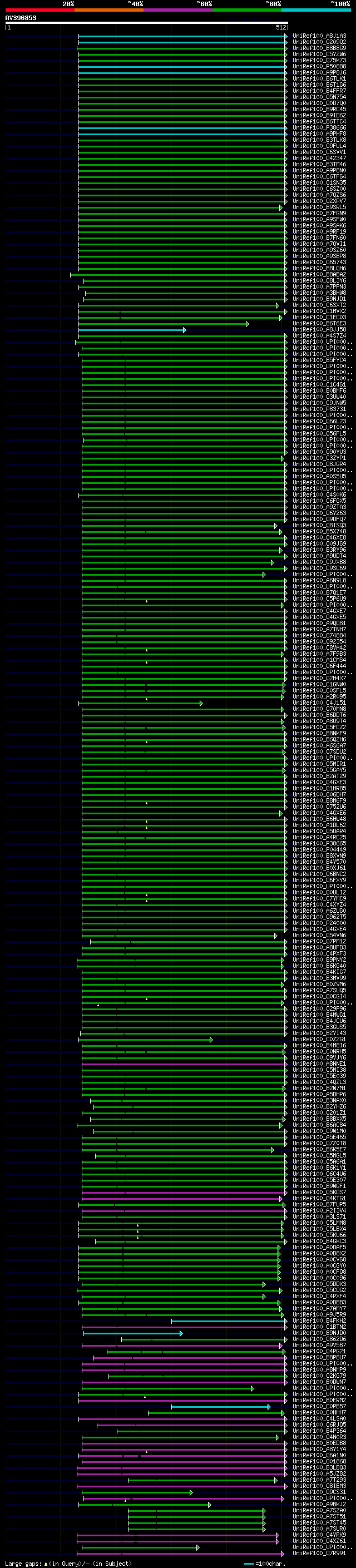
Task: Select hit label UniRef100_Q92354
Action: pos(319,641)
